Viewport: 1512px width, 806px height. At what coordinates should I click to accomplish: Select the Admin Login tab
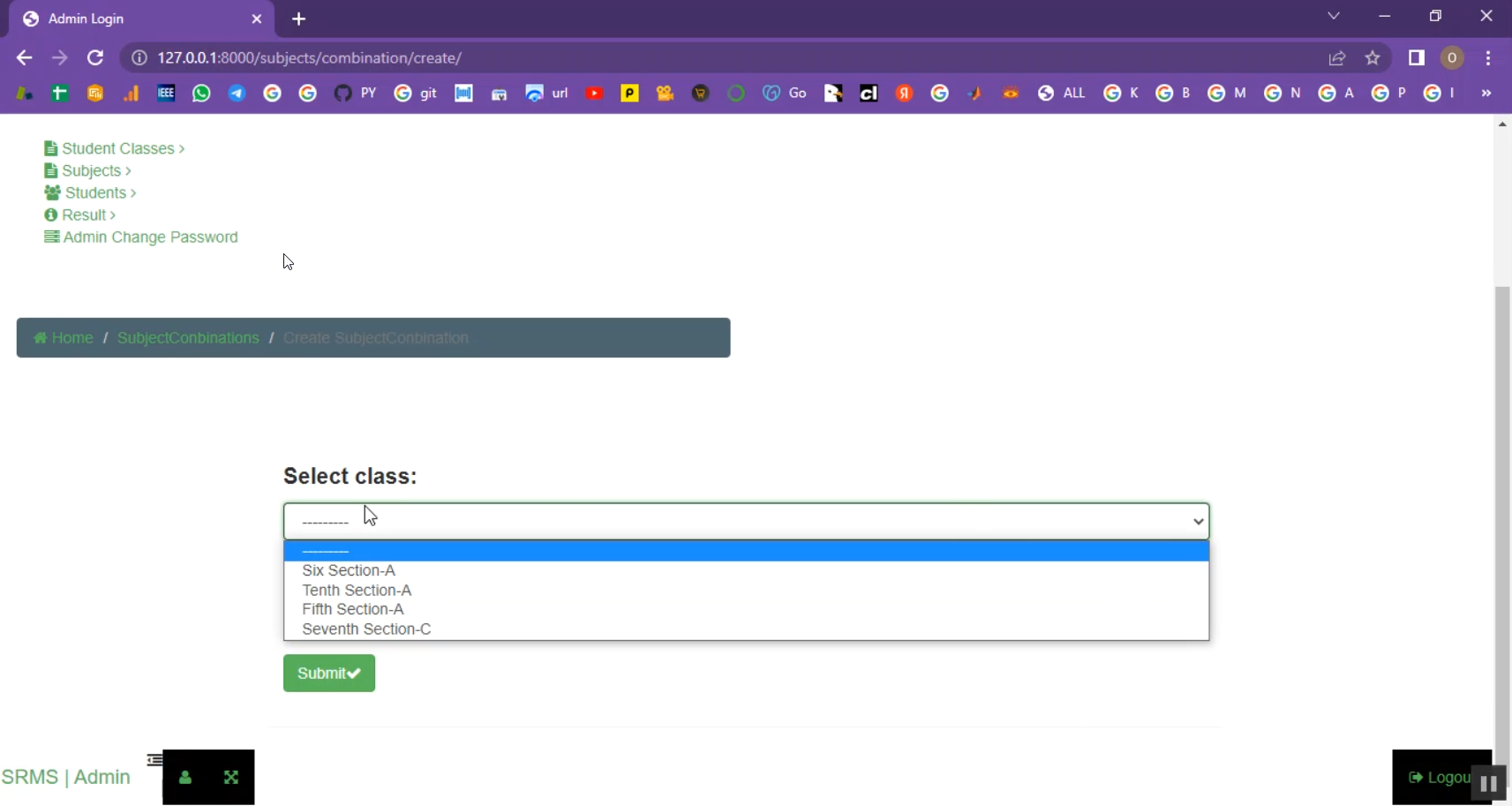(x=141, y=19)
